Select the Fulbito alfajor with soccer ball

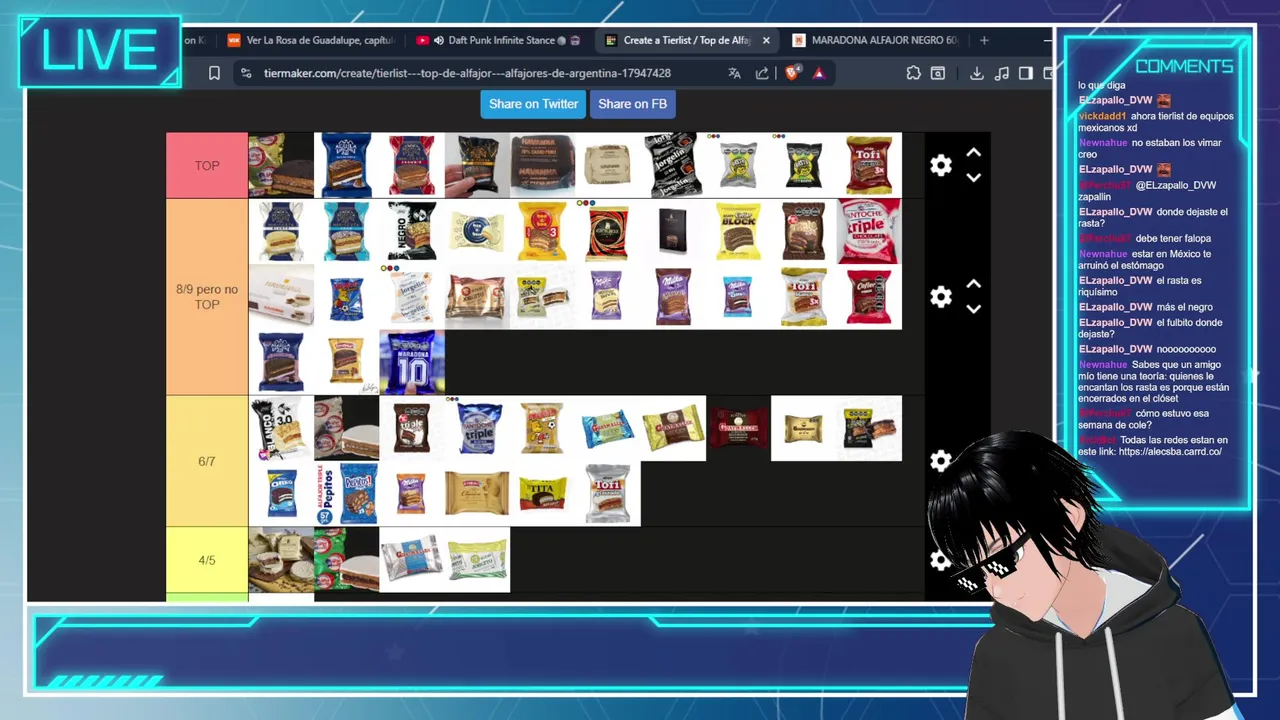[542, 428]
